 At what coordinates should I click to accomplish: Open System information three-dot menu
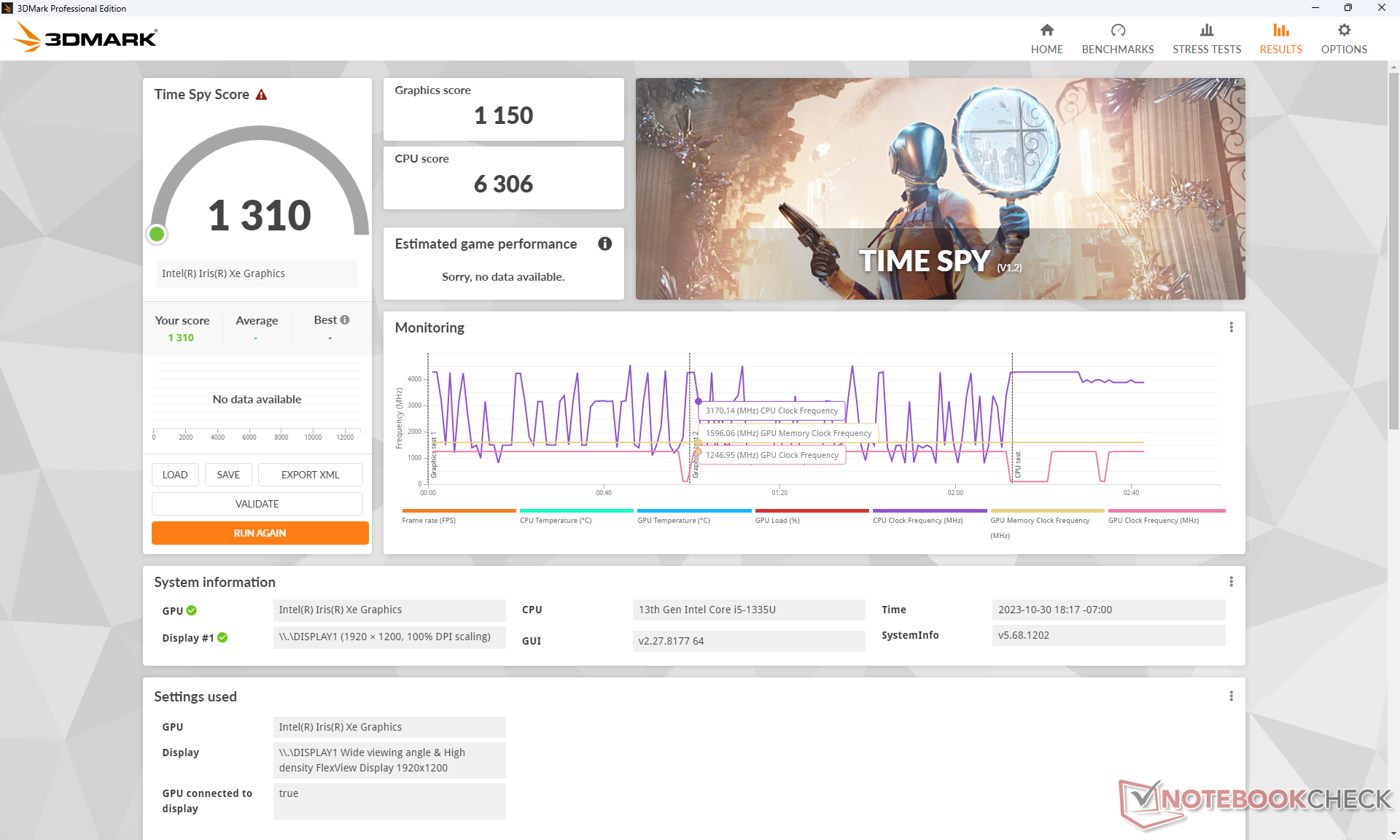(x=1231, y=581)
